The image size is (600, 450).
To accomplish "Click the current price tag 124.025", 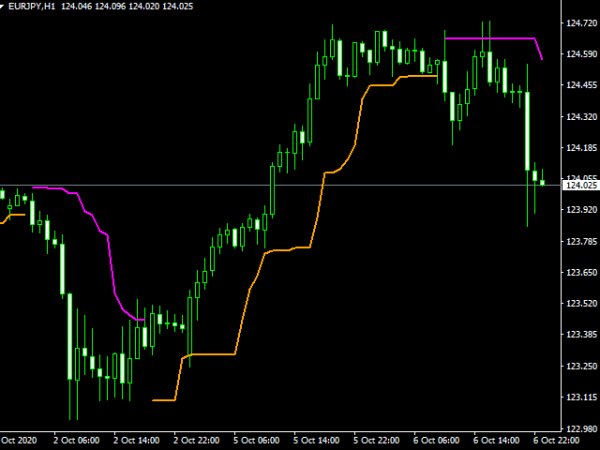I will (580, 185).
